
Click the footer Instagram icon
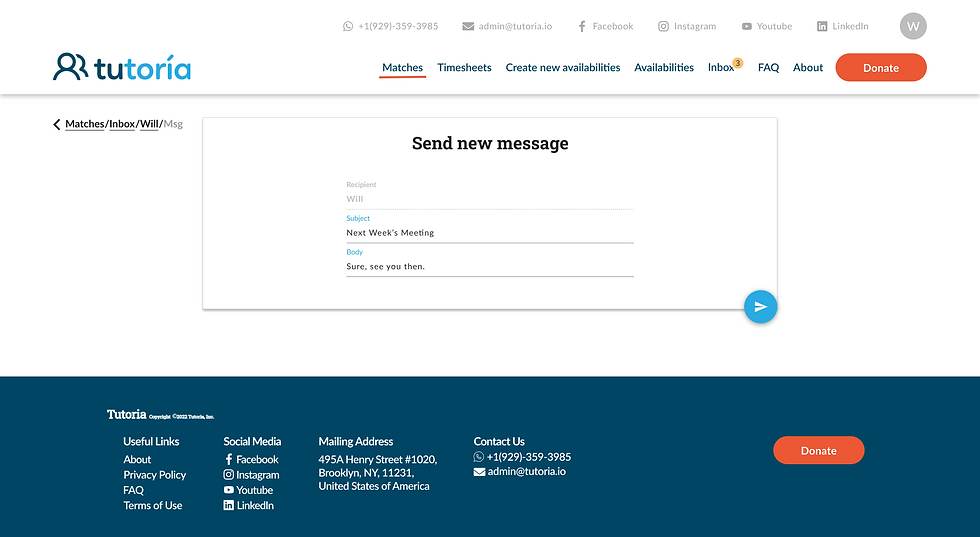click(x=229, y=475)
